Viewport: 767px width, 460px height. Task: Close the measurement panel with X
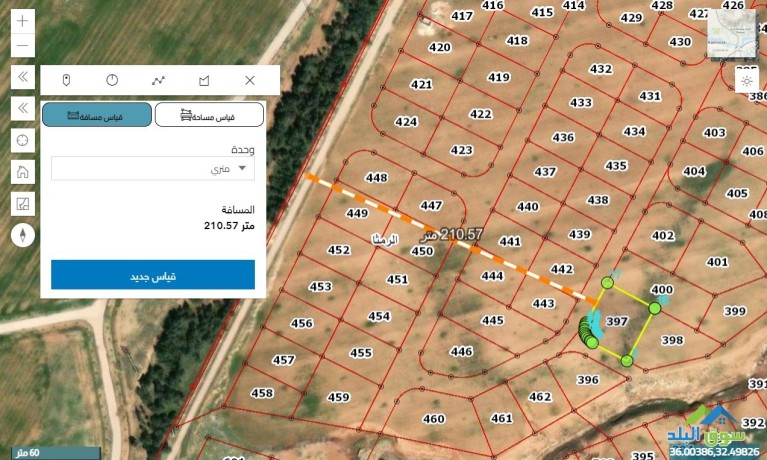(x=250, y=80)
